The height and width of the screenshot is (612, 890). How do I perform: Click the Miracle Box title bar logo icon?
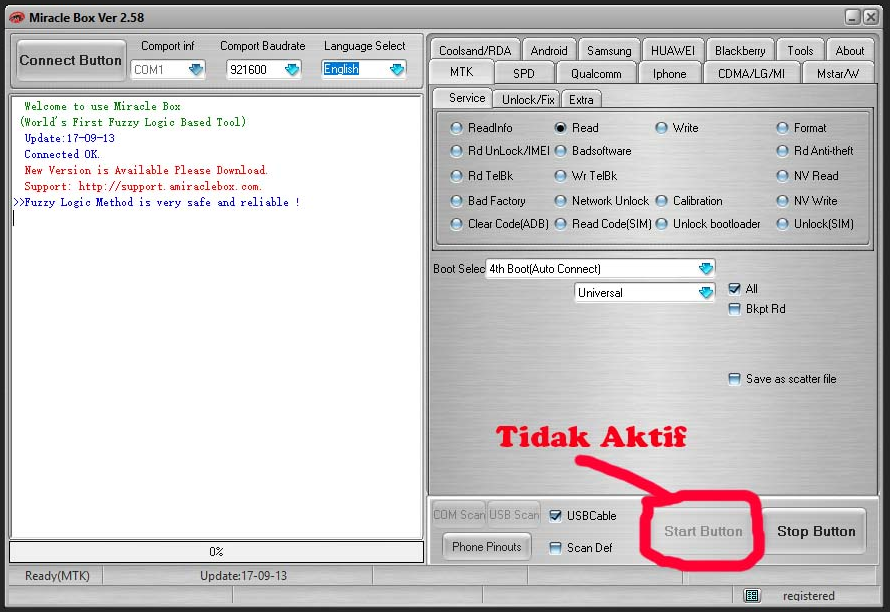tap(16, 18)
